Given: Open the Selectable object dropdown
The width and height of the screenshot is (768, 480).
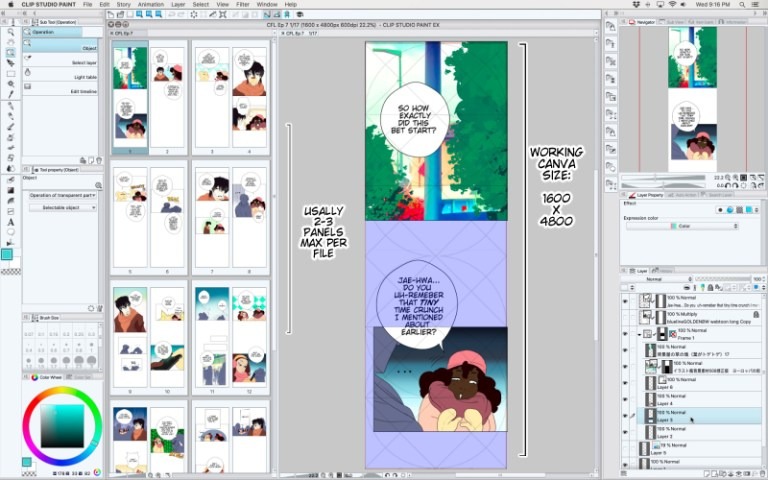Looking at the screenshot, I should coord(62,208).
